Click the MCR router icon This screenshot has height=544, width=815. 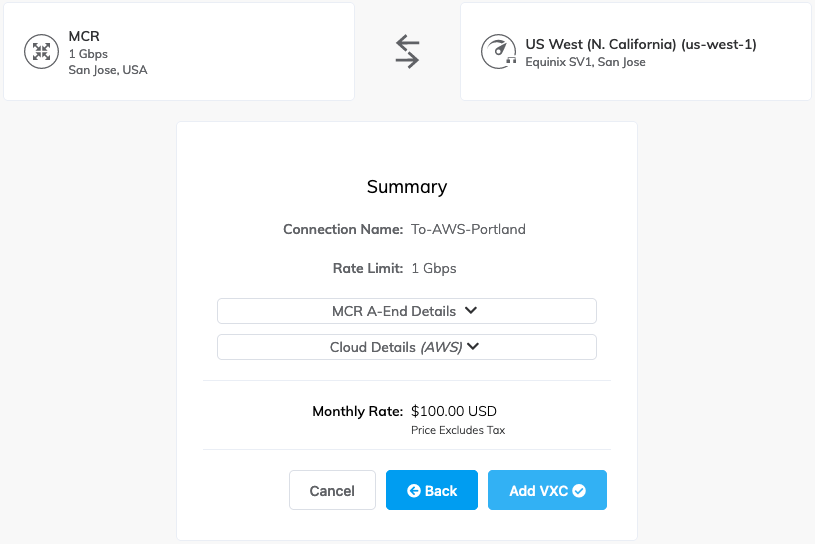coord(41,51)
